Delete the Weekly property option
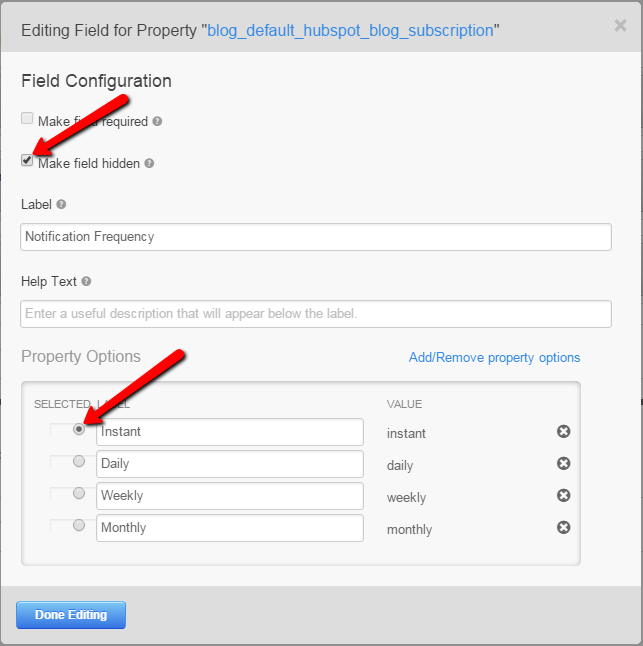This screenshot has width=643, height=646. point(563,496)
